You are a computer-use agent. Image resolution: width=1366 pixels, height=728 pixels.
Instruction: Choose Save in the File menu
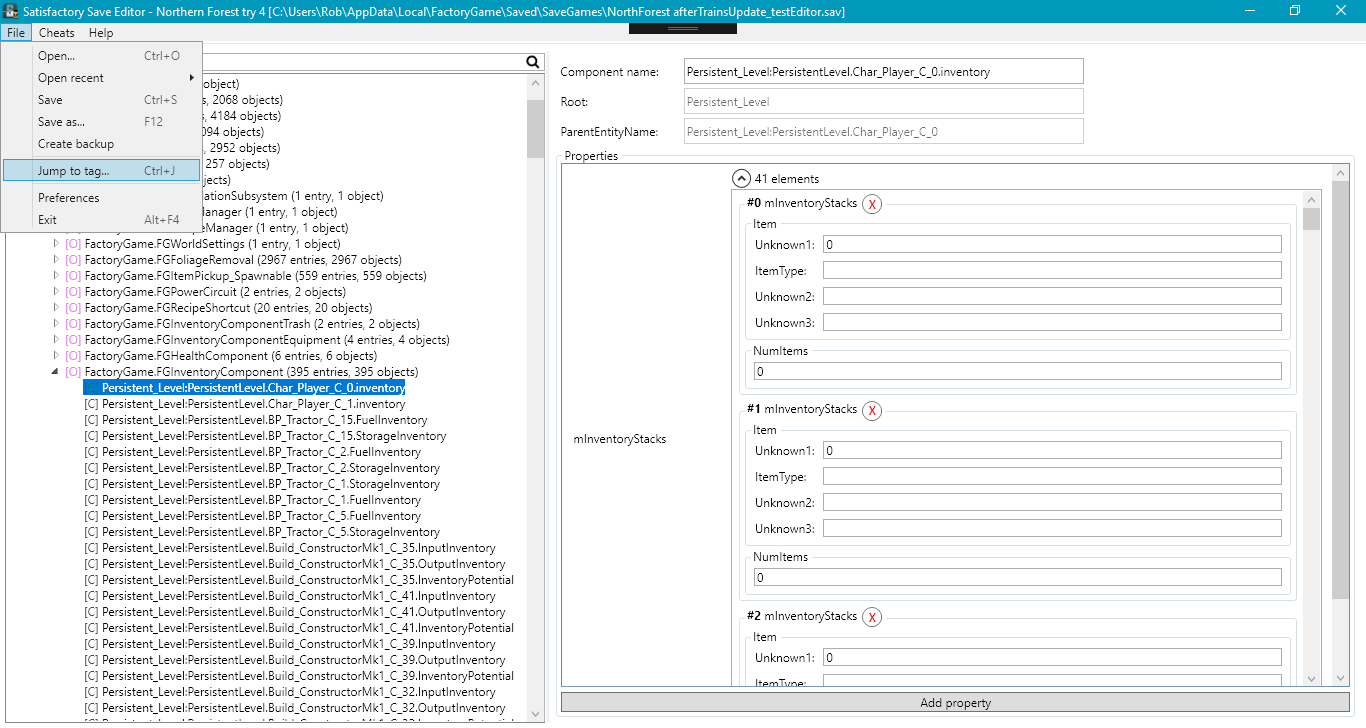(102, 100)
